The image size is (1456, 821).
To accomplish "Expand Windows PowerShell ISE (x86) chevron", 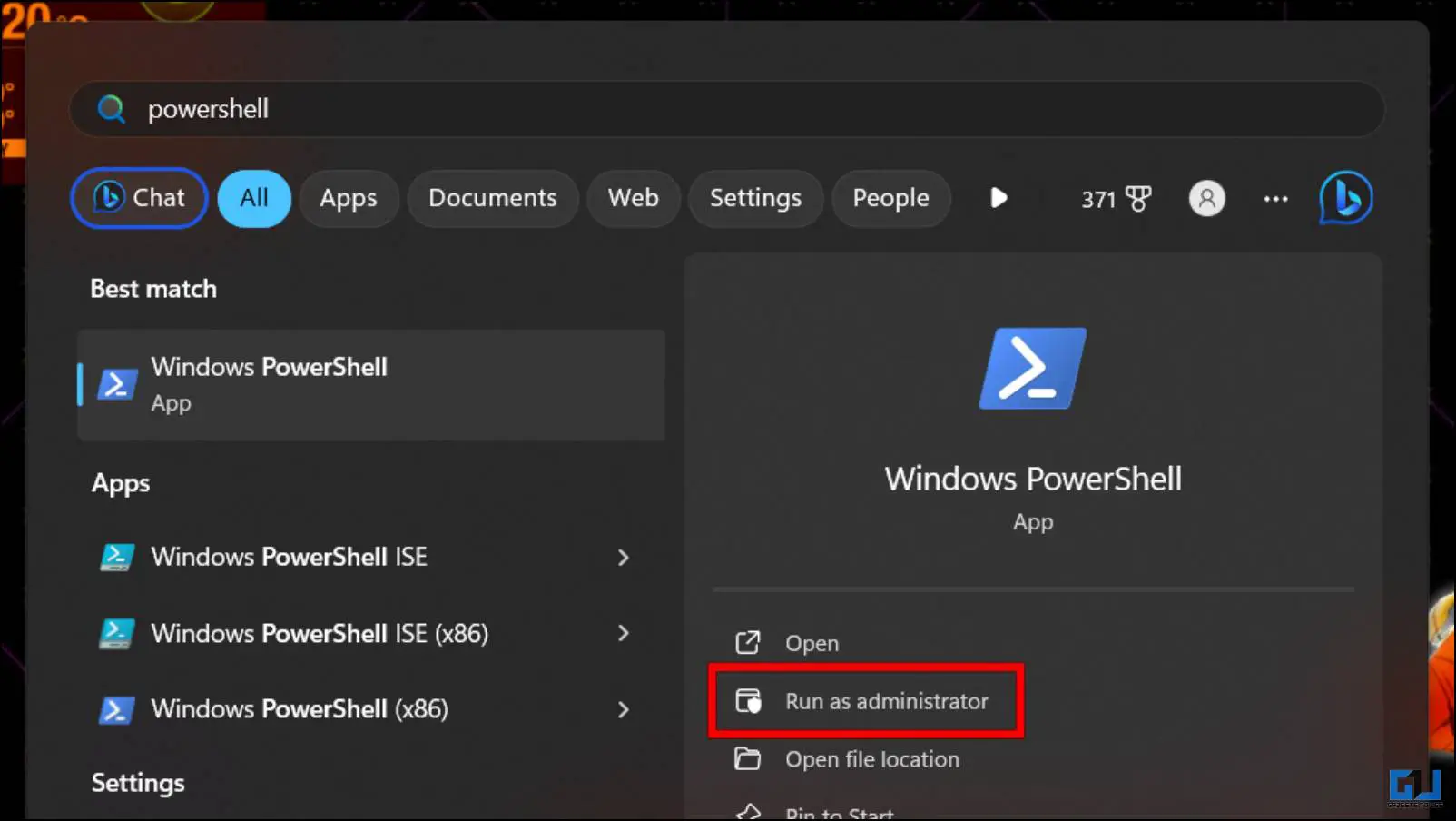I will point(624,633).
